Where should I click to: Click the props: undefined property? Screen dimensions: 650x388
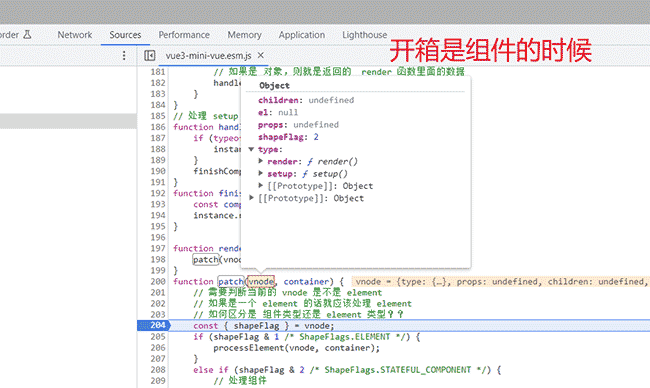pyautogui.click(x=298, y=124)
